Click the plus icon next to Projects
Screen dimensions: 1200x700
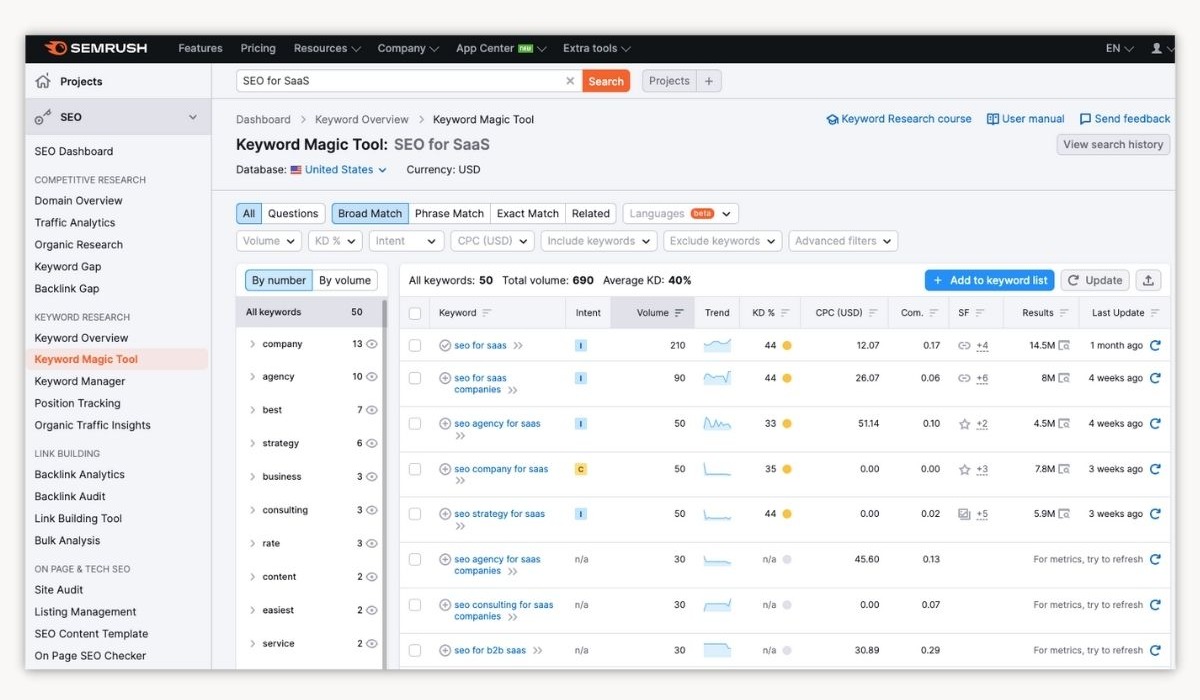coord(709,81)
